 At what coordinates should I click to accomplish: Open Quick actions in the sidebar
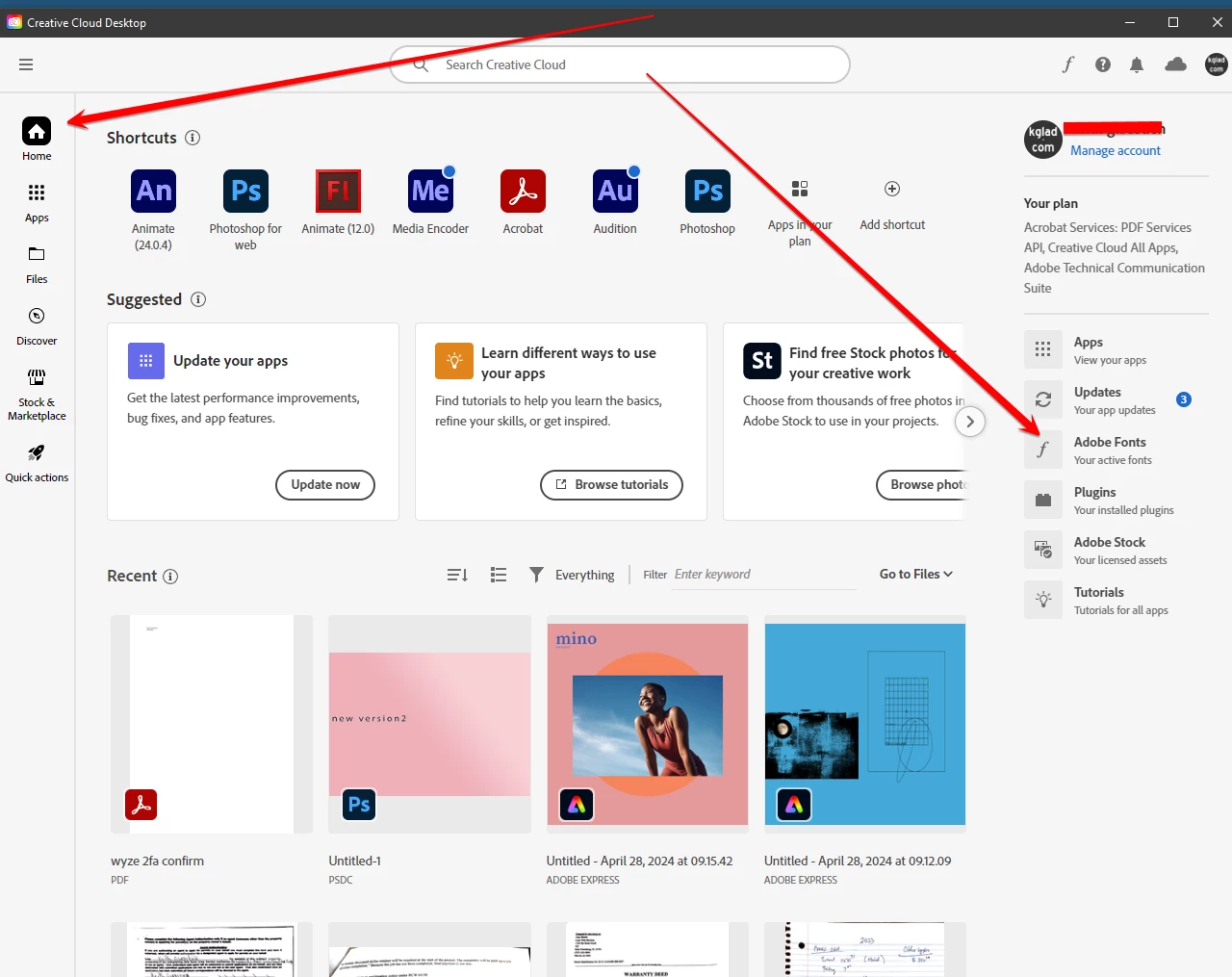pyautogui.click(x=37, y=462)
